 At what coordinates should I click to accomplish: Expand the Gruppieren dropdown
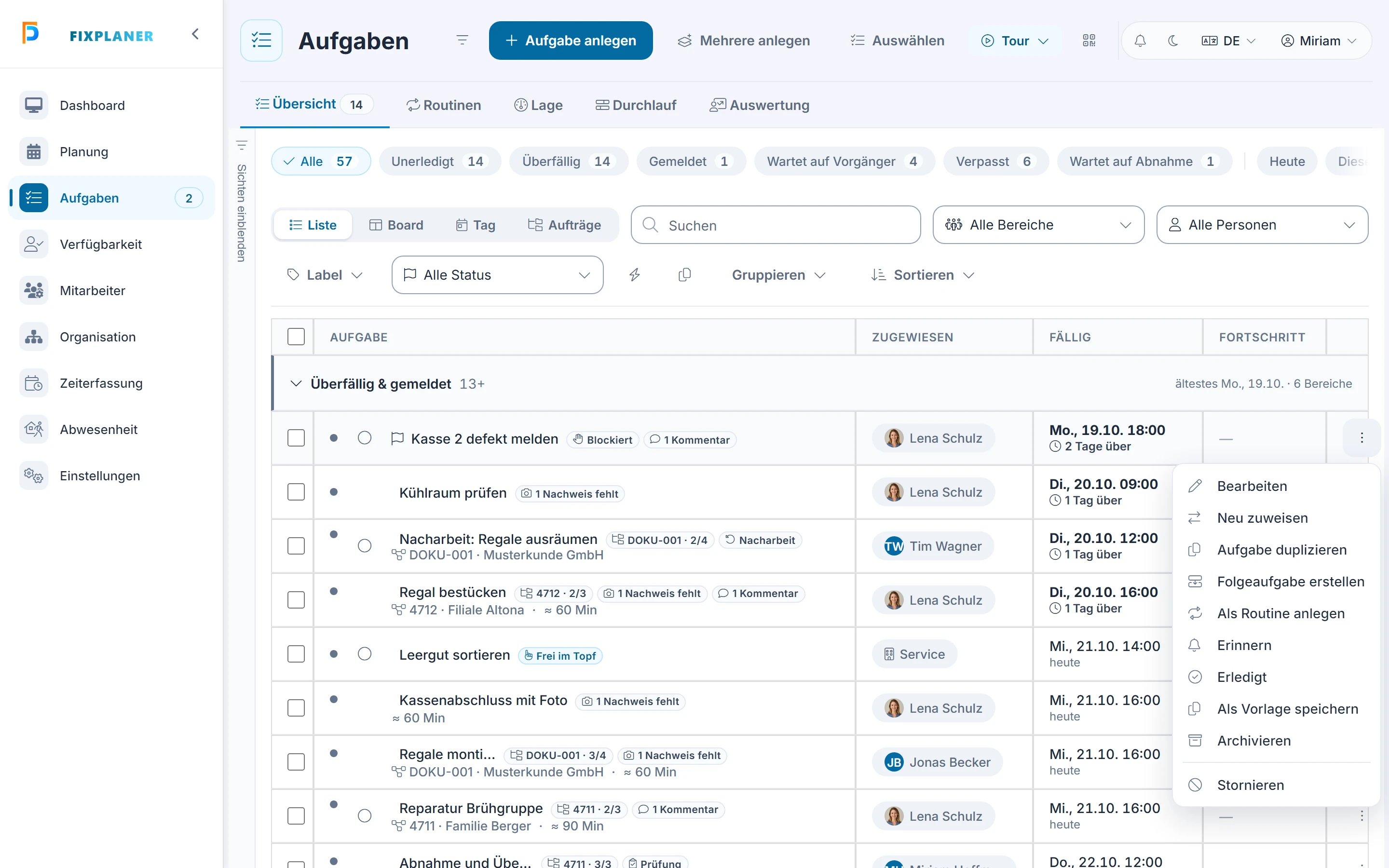point(778,275)
